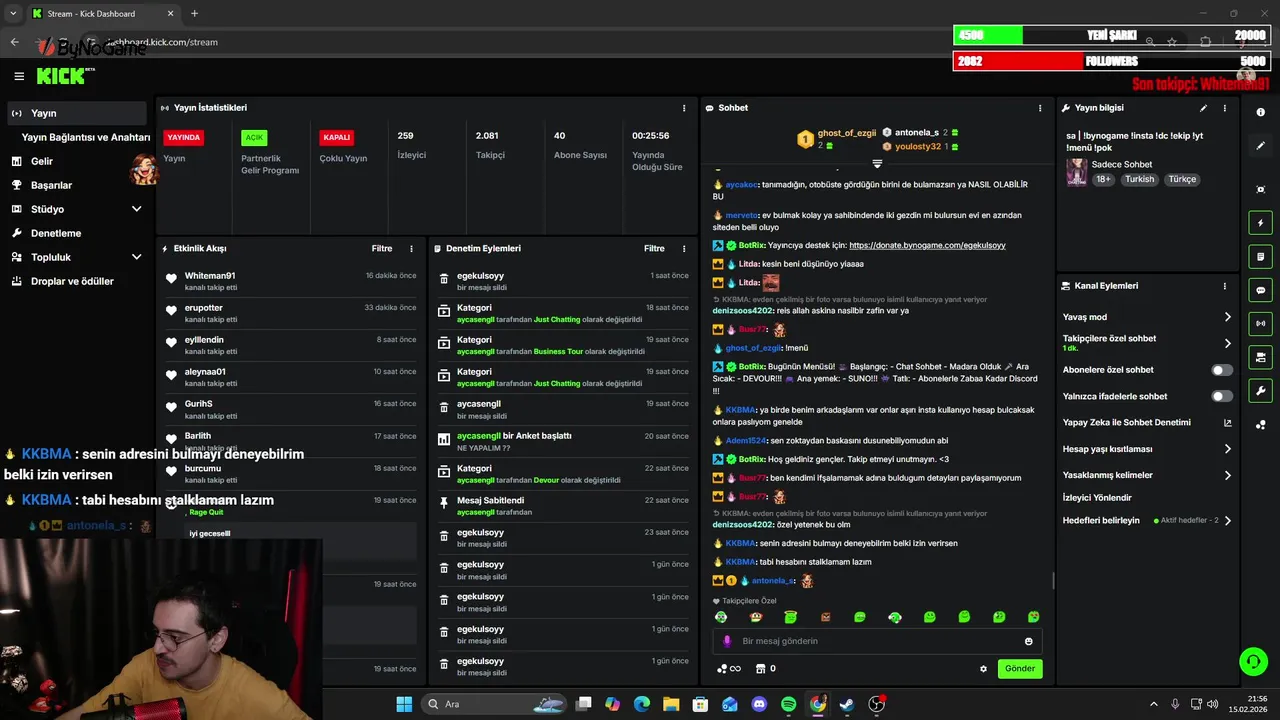1280x720 pixels.
Task: Switch to Stream - Kick Dashboard browser tab
Action: (103, 14)
